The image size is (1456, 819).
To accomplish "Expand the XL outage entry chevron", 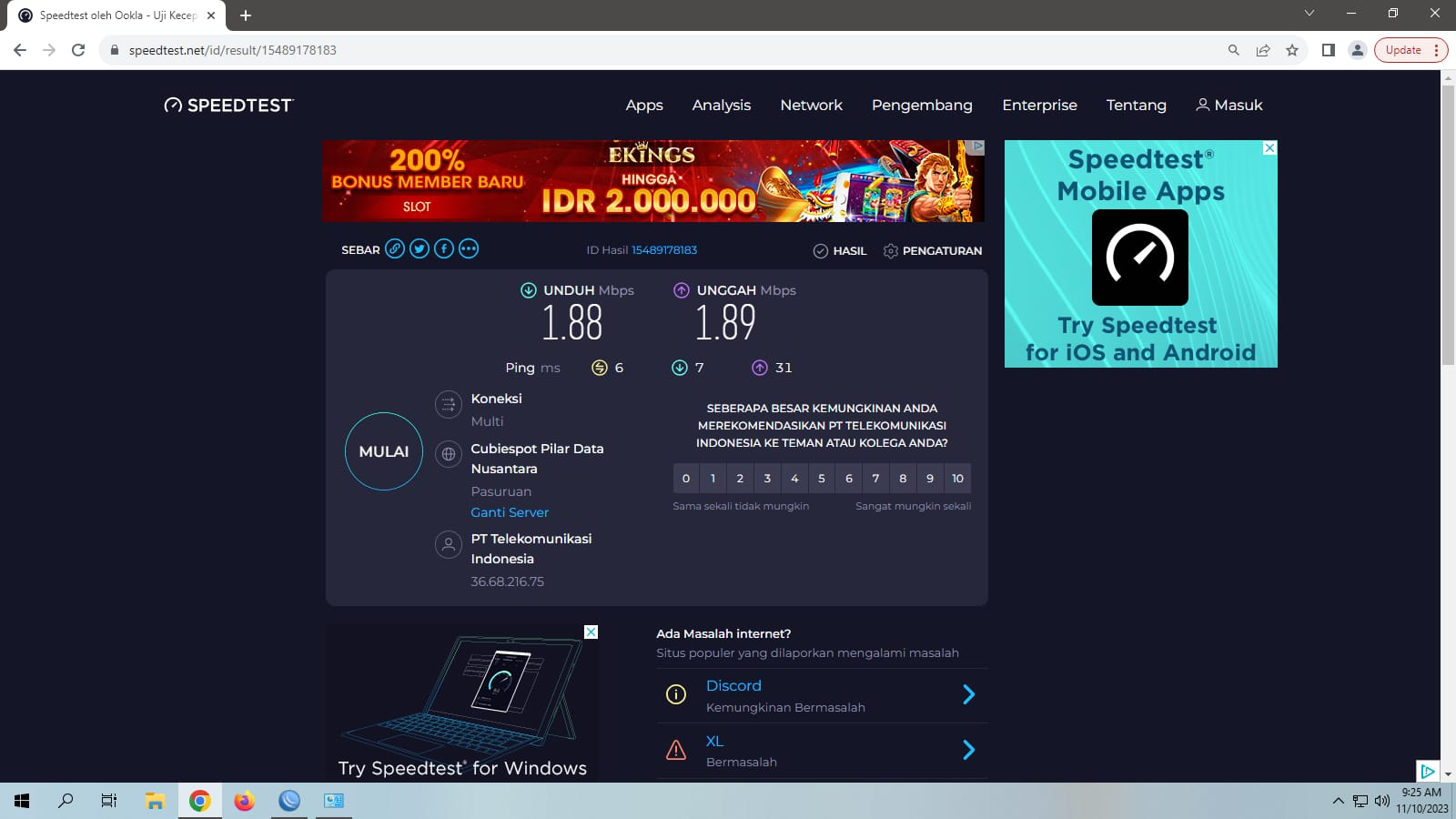I will [x=969, y=750].
